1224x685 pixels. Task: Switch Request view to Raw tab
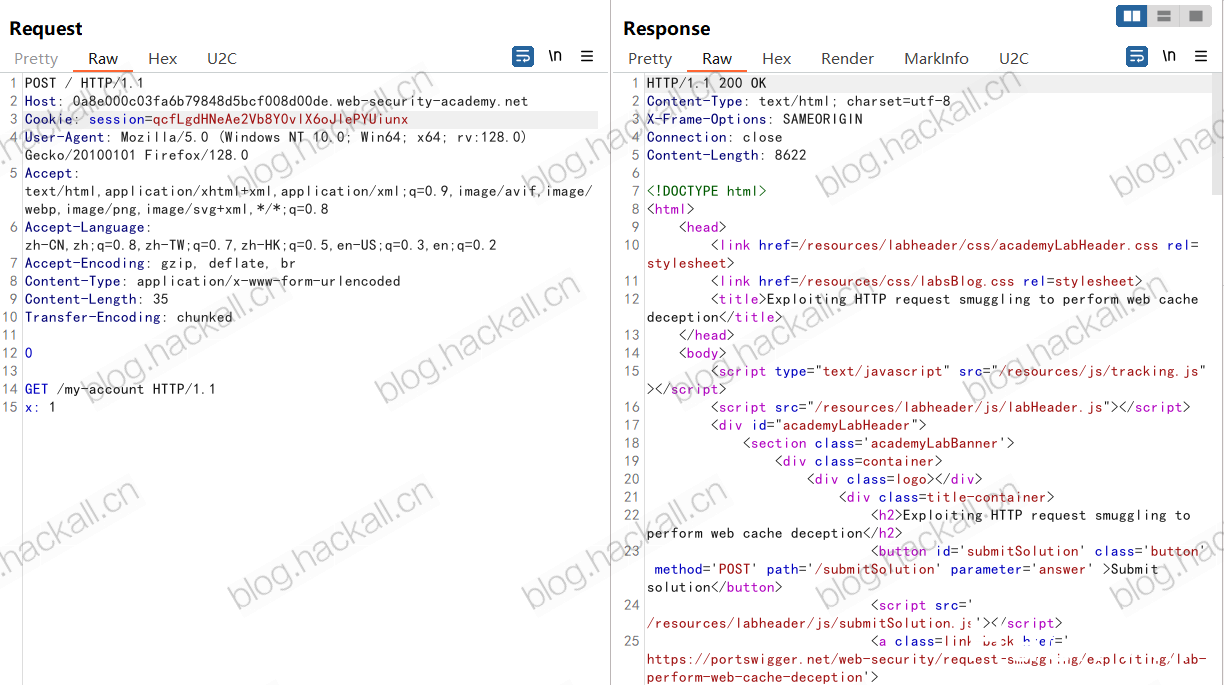[103, 59]
